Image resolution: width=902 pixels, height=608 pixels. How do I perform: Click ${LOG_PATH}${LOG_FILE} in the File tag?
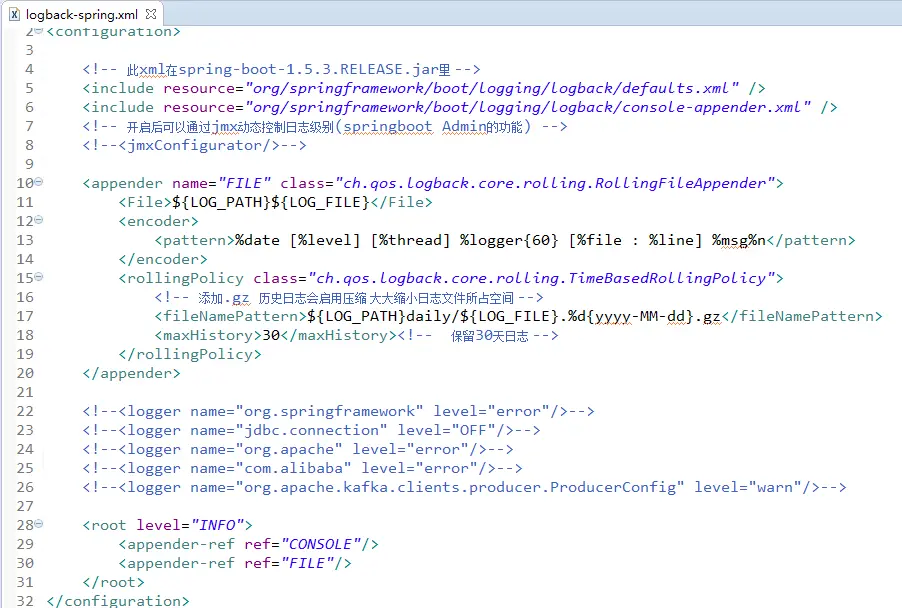pos(270,202)
